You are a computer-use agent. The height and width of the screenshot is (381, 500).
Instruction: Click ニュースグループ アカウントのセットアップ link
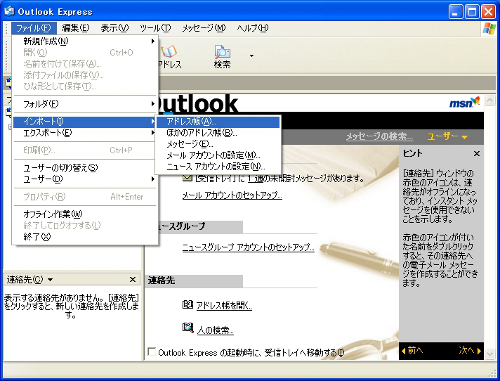coord(248,247)
